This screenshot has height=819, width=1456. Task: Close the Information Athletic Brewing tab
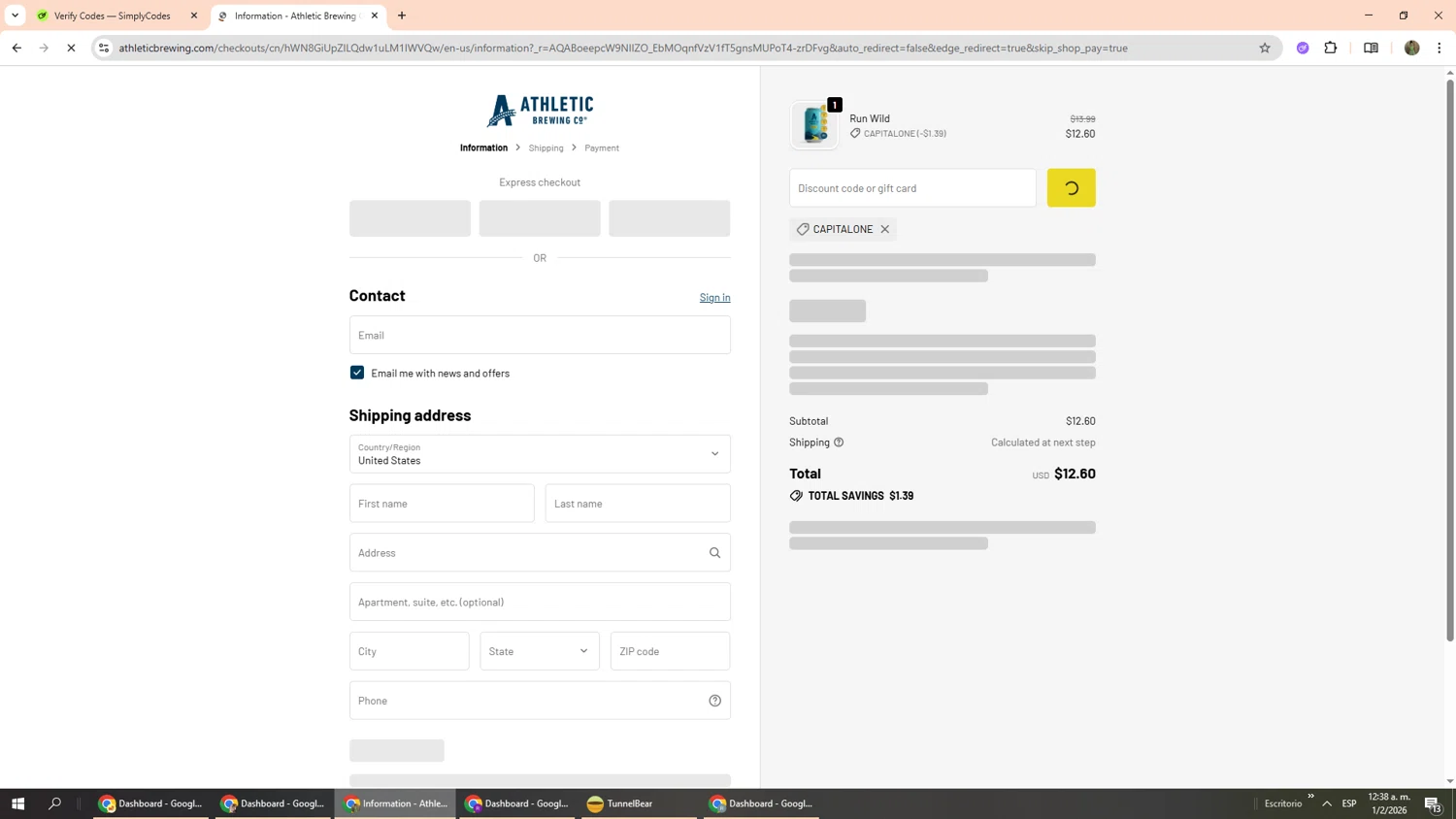(375, 16)
